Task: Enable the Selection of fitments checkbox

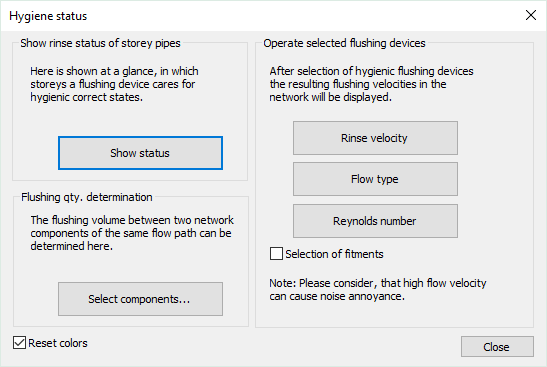Action: pyautogui.click(x=276, y=254)
